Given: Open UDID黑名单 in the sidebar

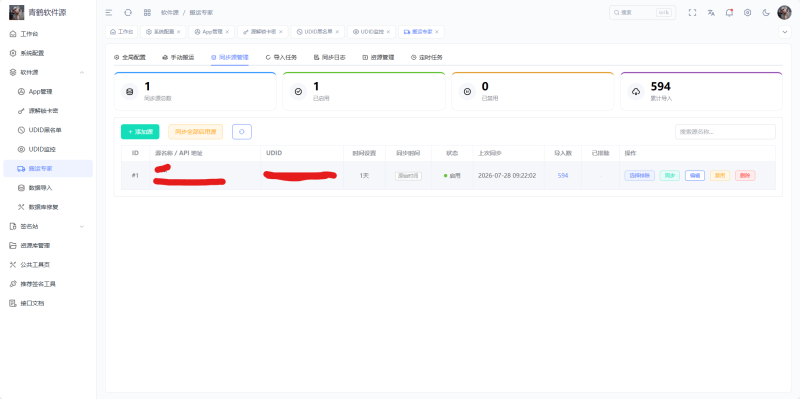Looking at the screenshot, I should click(48, 130).
